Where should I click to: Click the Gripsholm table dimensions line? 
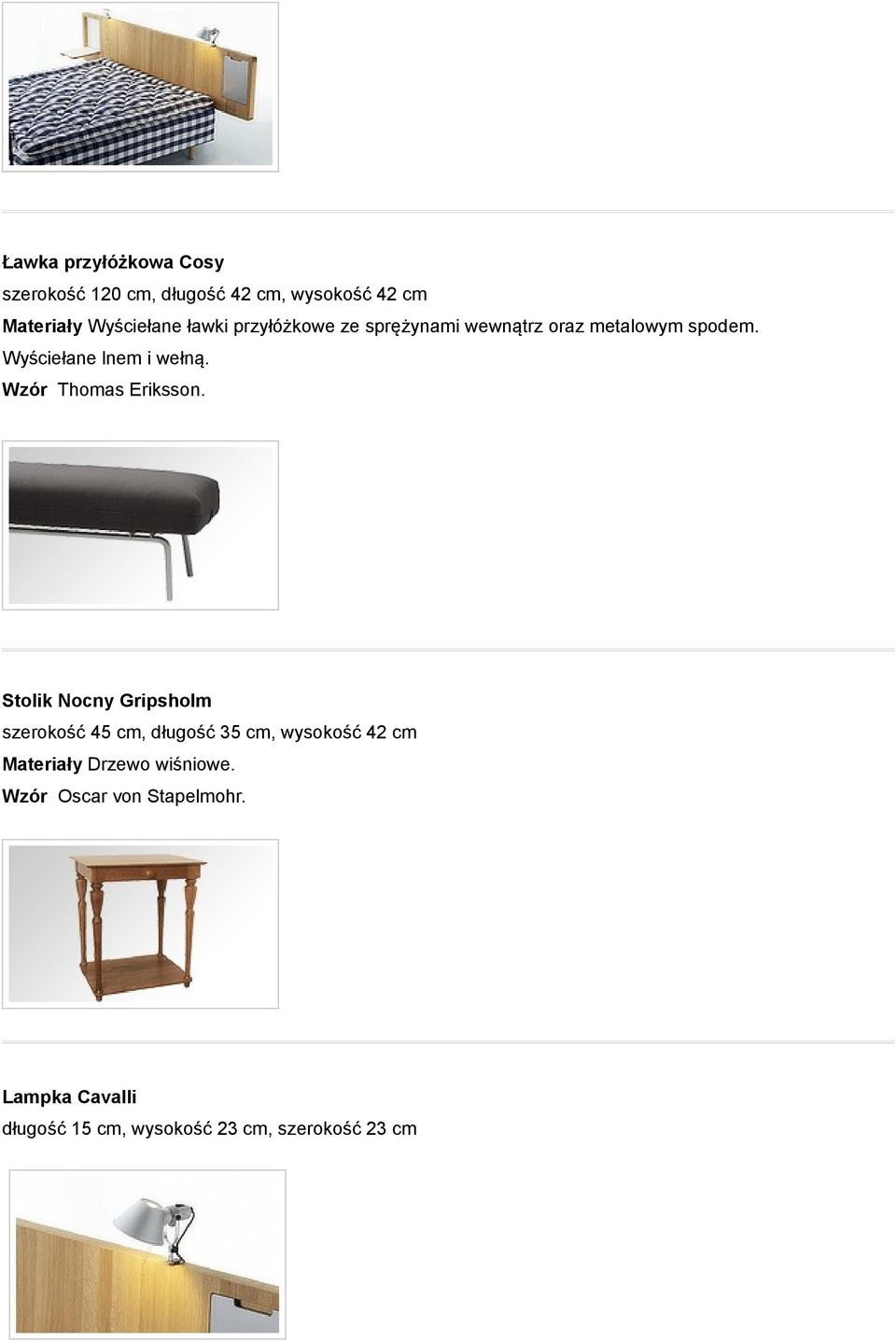tap(209, 732)
